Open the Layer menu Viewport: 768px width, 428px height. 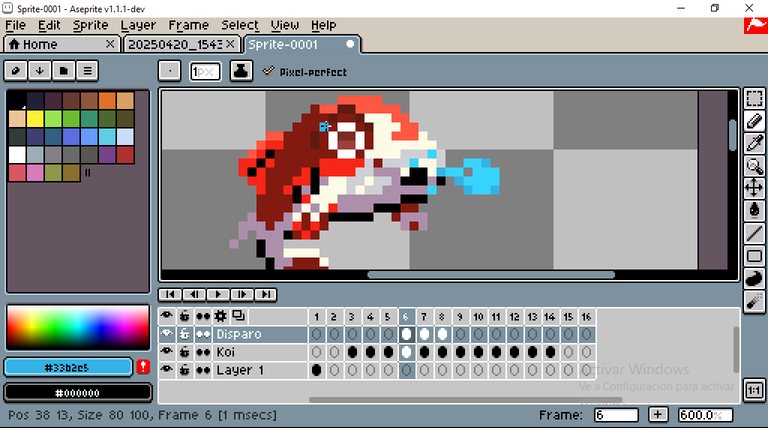138,25
